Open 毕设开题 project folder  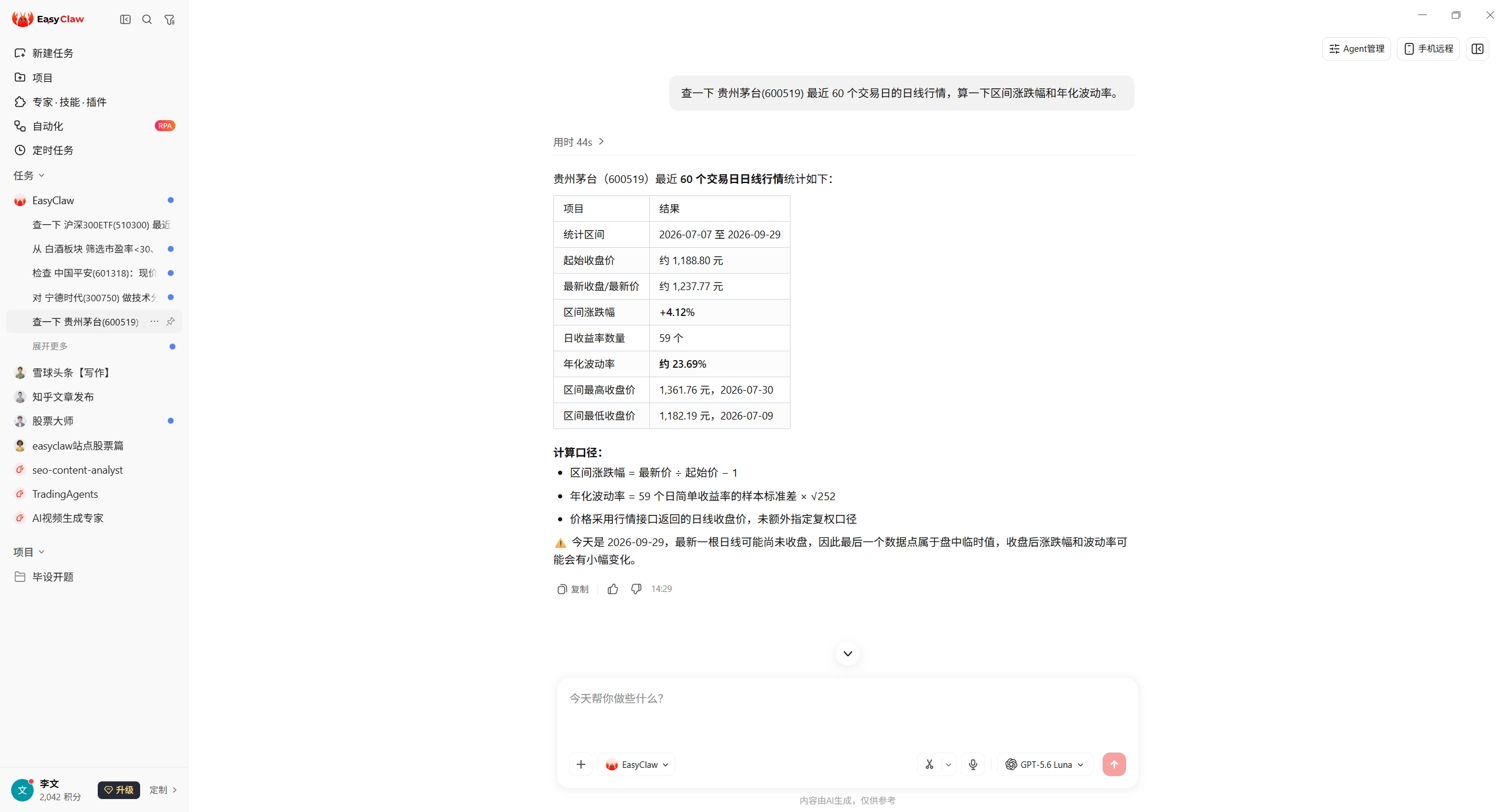point(94,577)
